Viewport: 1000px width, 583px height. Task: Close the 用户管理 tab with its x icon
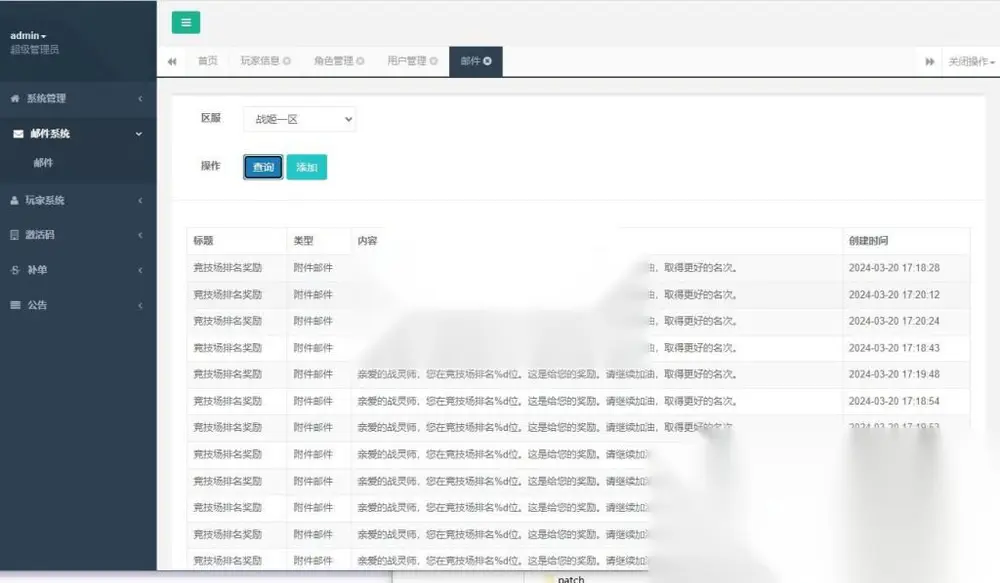(x=434, y=61)
